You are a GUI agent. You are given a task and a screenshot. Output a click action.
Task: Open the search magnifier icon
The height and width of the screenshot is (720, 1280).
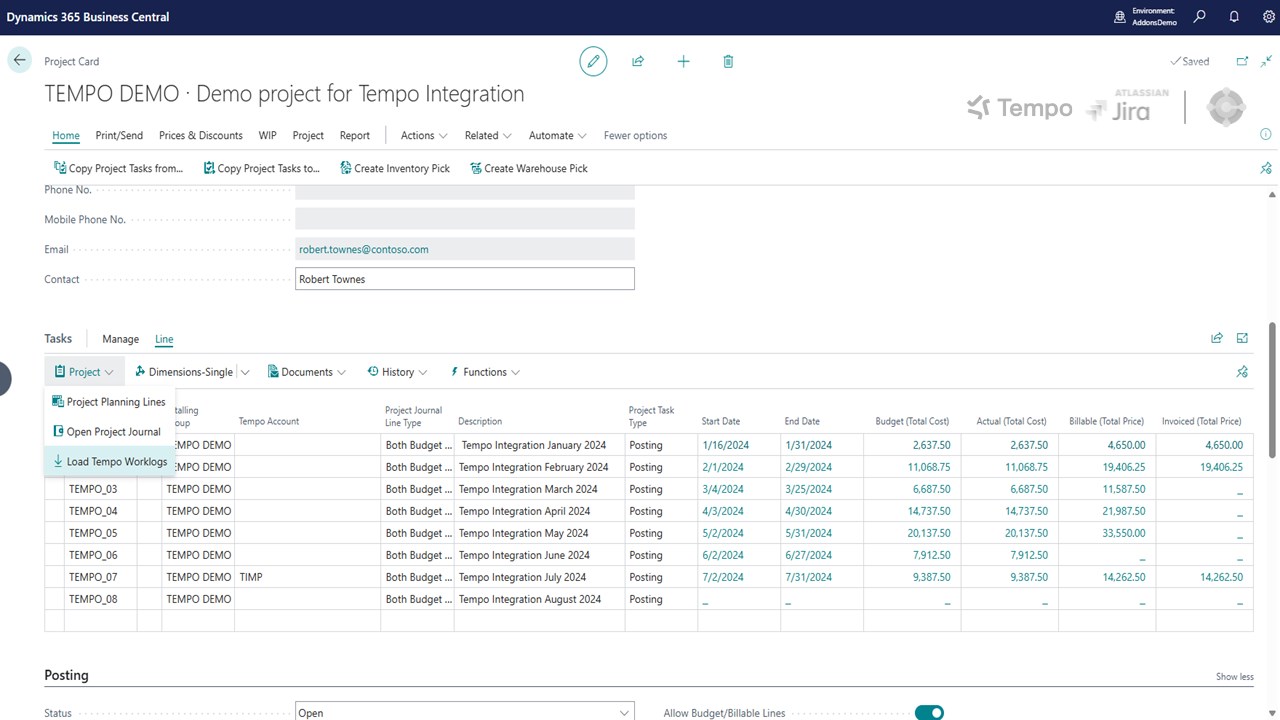[1200, 17]
